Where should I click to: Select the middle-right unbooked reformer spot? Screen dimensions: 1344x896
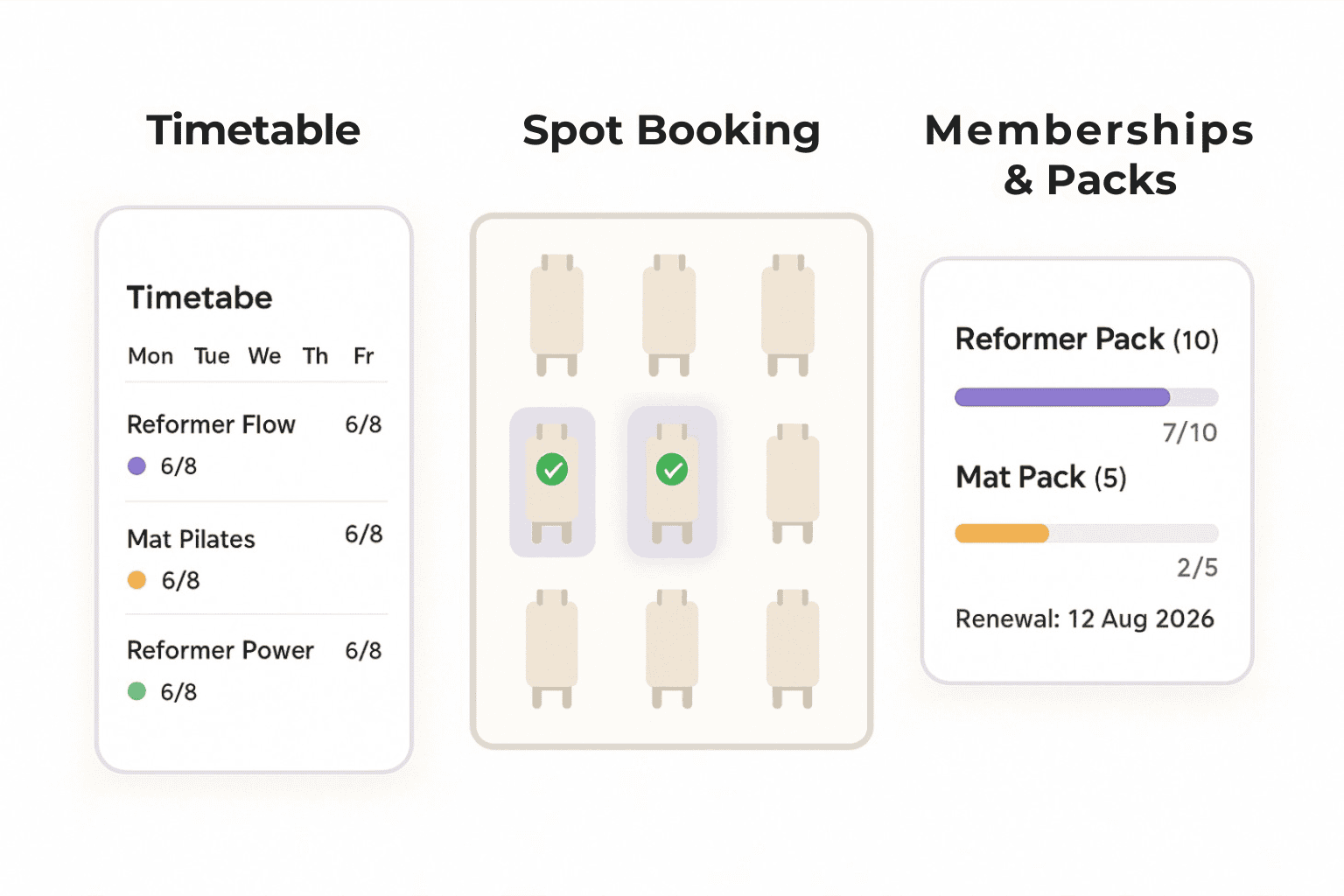click(x=793, y=481)
